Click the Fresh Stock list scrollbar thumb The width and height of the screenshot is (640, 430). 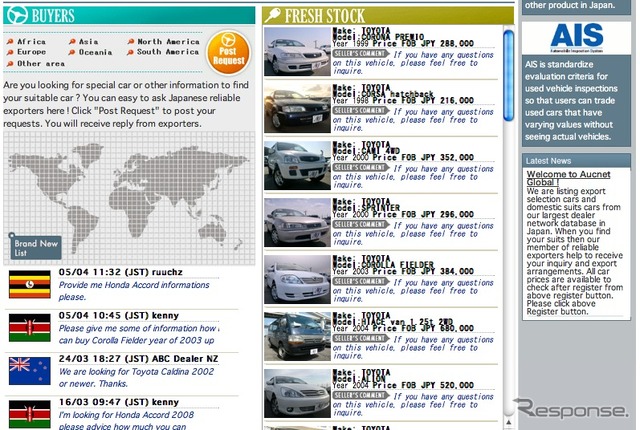tap(509, 76)
